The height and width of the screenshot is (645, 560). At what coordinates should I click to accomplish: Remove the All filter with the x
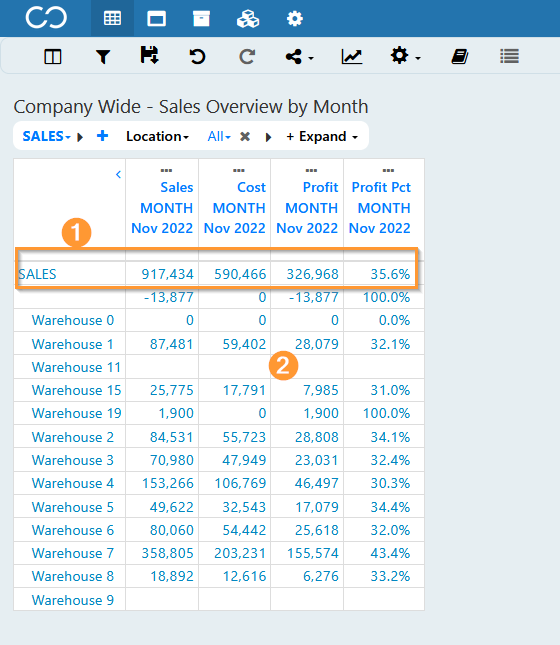click(x=245, y=136)
